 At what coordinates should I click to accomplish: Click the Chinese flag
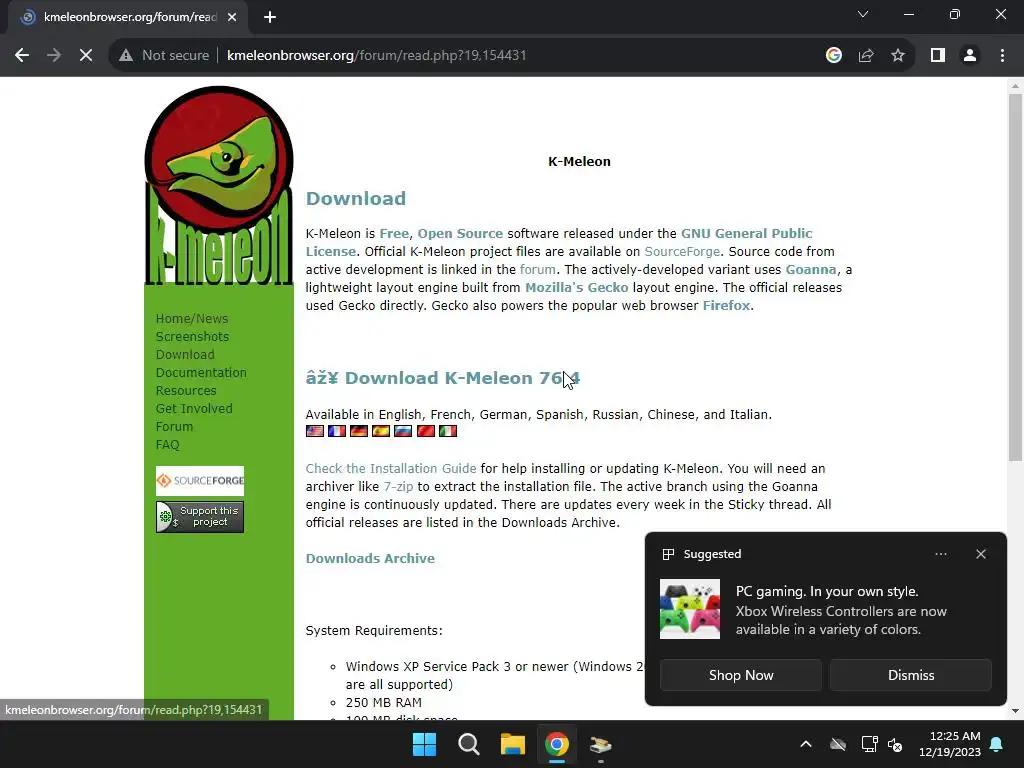click(x=426, y=431)
